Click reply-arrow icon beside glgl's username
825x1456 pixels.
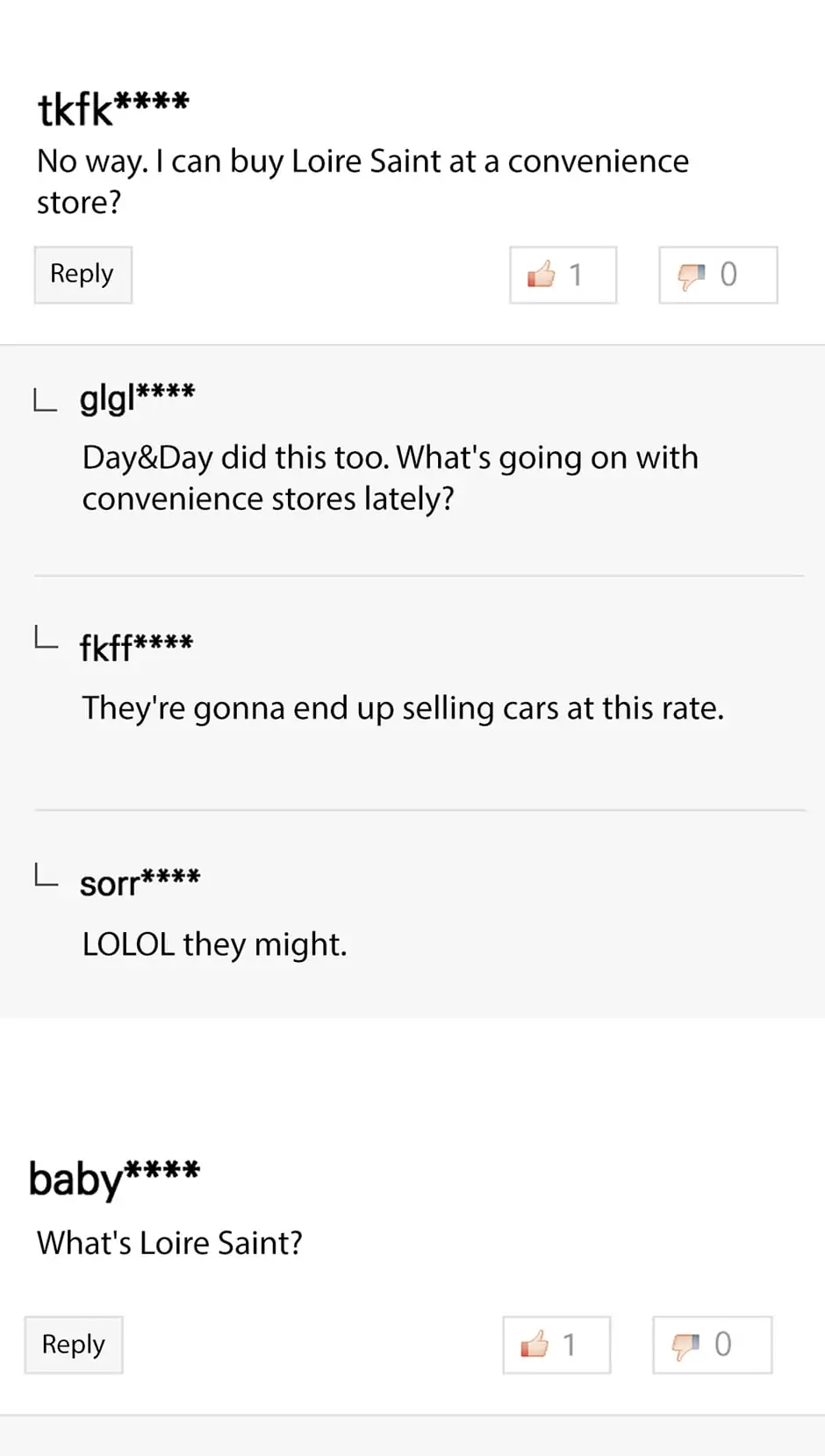click(45, 401)
